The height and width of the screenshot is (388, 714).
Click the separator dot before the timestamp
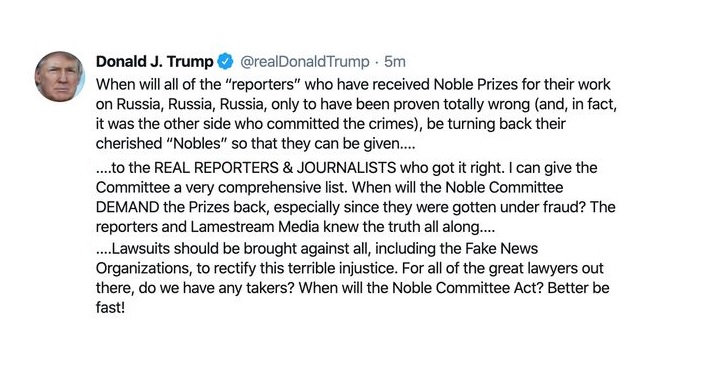pyautogui.click(x=377, y=62)
